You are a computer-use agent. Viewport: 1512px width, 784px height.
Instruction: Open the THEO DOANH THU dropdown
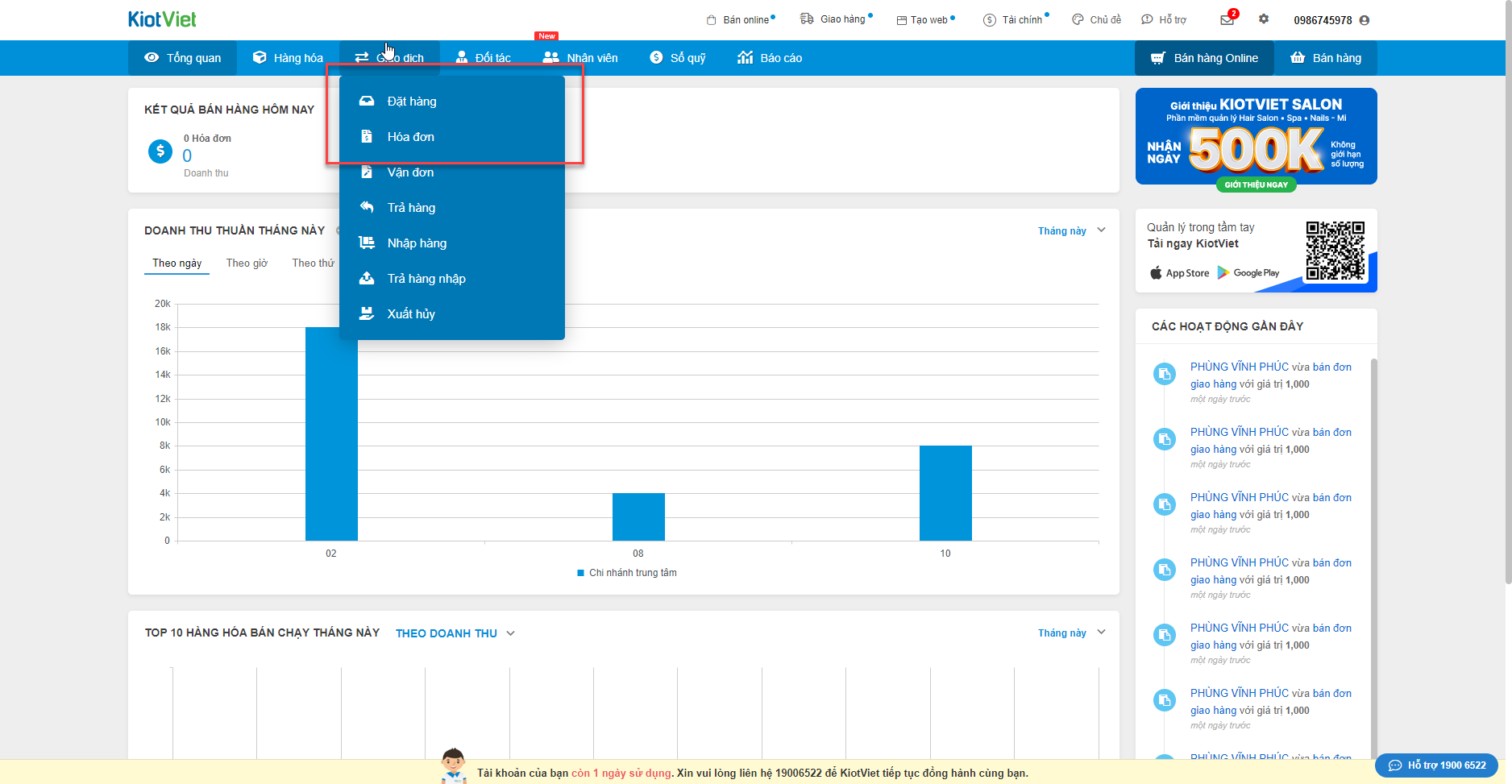point(455,633)
